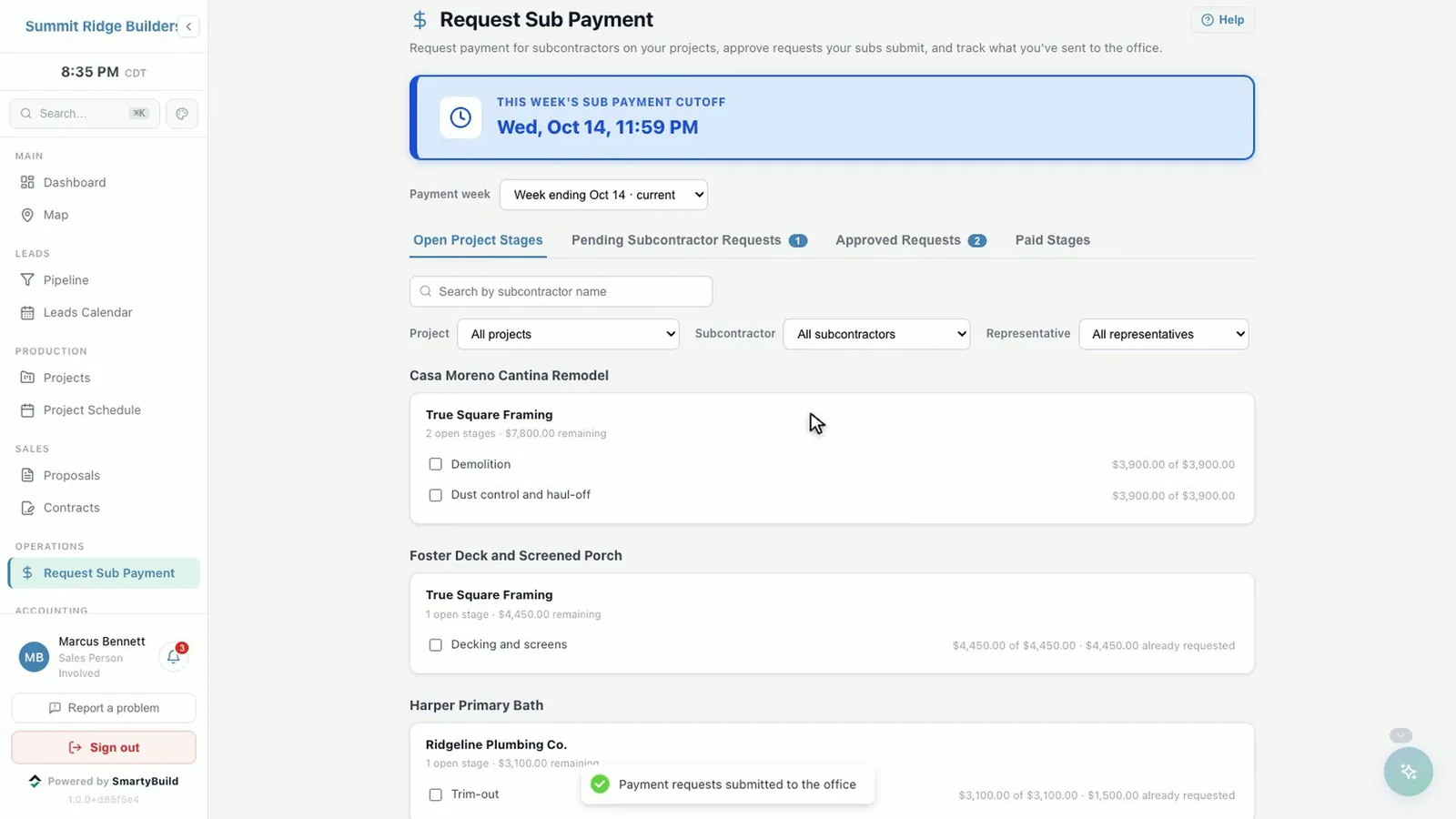Click the Summit Ridge Builders title

(x=101, y=26)
